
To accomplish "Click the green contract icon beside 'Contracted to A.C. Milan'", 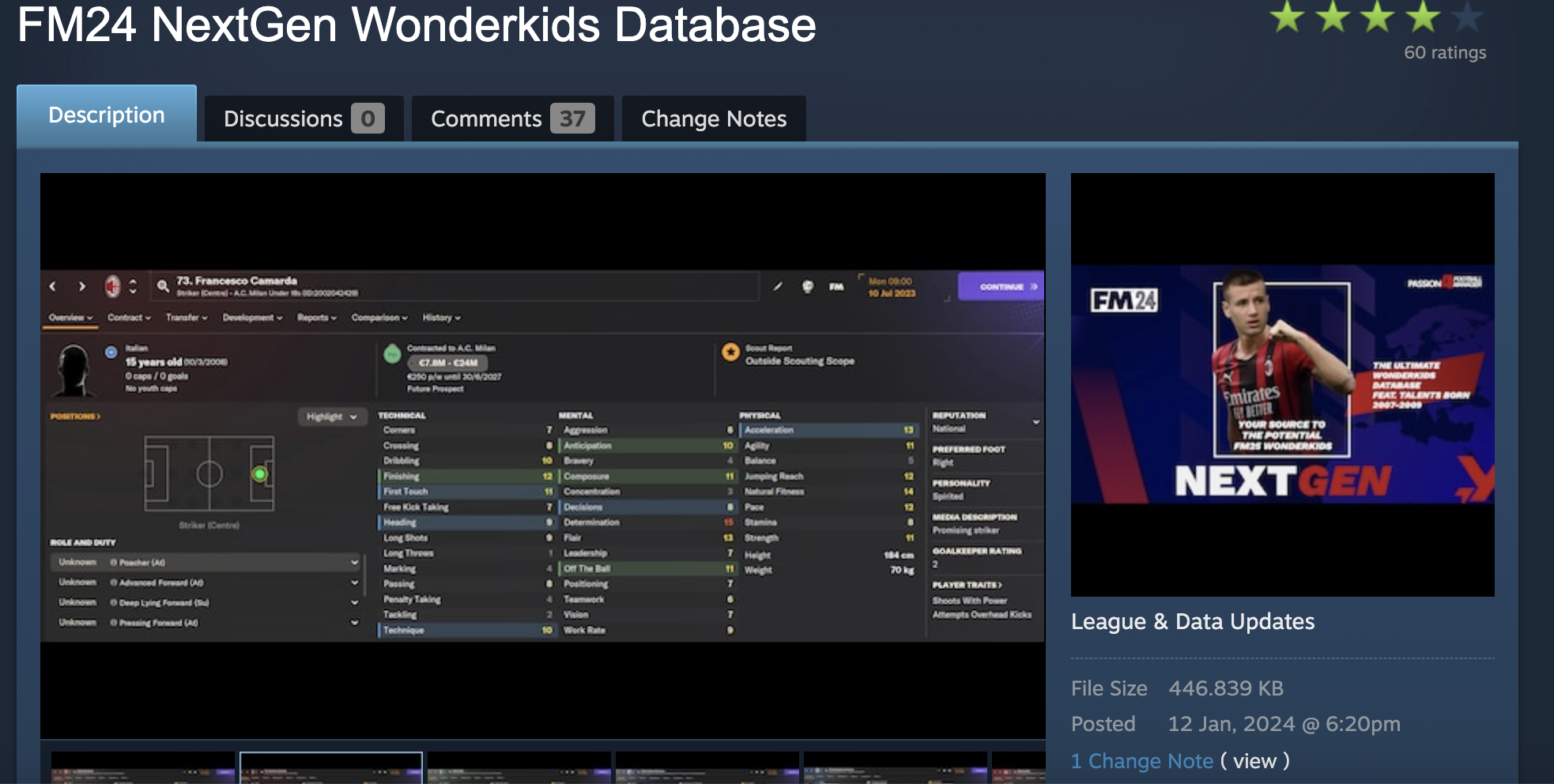I will [x=392, y=354].
